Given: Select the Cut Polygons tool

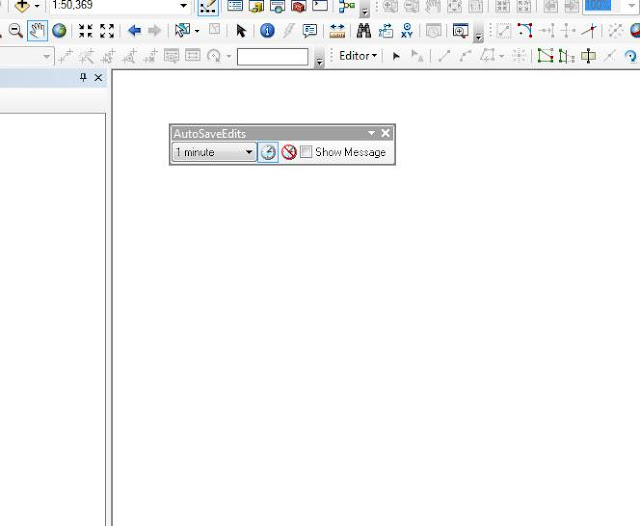Looking at the screenshot, I should tap(588, 56).
